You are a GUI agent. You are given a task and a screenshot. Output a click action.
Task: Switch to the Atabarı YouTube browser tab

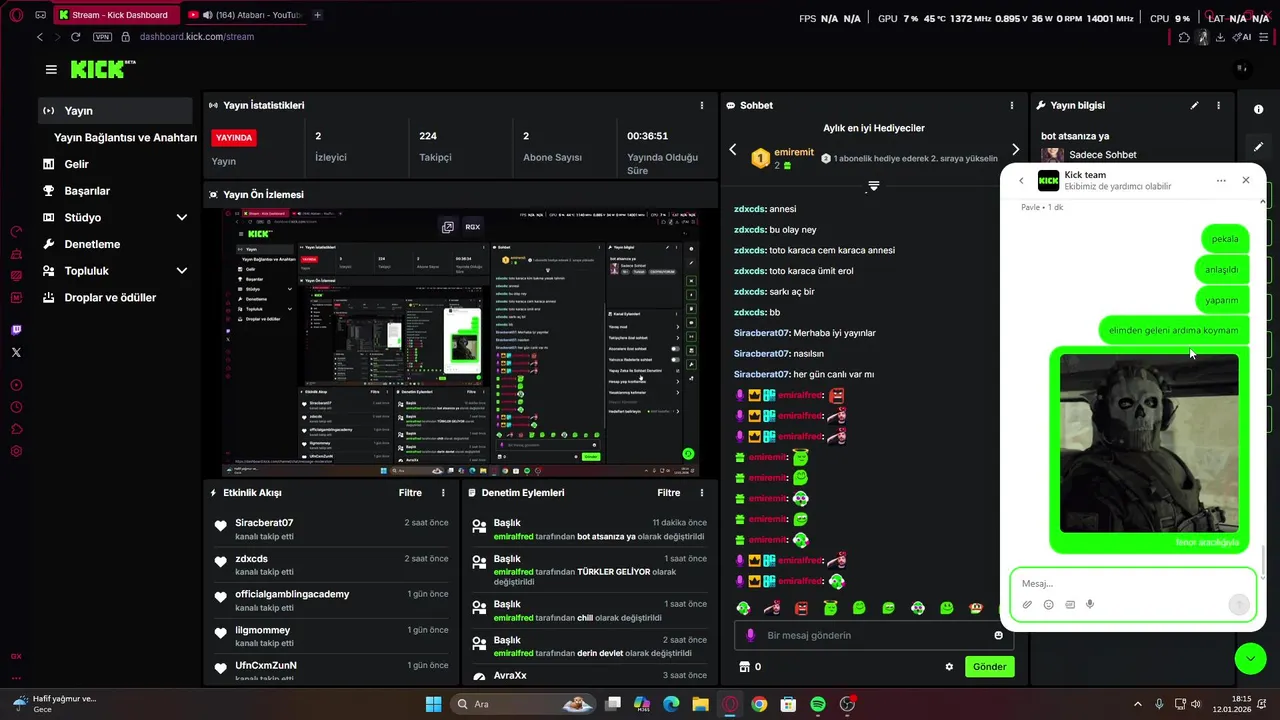tap(245, 15)
